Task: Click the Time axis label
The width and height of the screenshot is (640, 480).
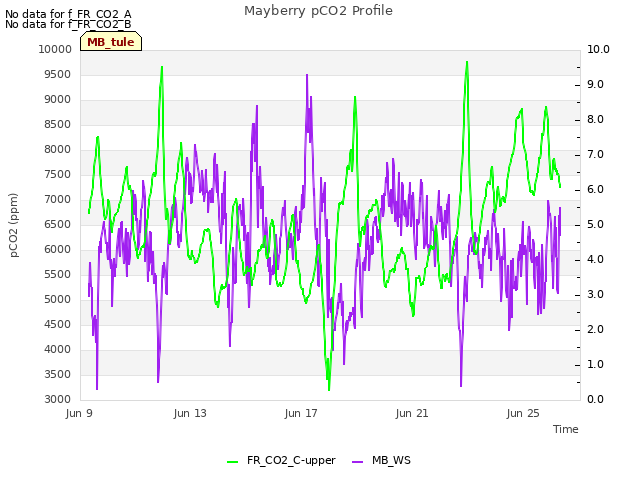Action: [566, 429]
